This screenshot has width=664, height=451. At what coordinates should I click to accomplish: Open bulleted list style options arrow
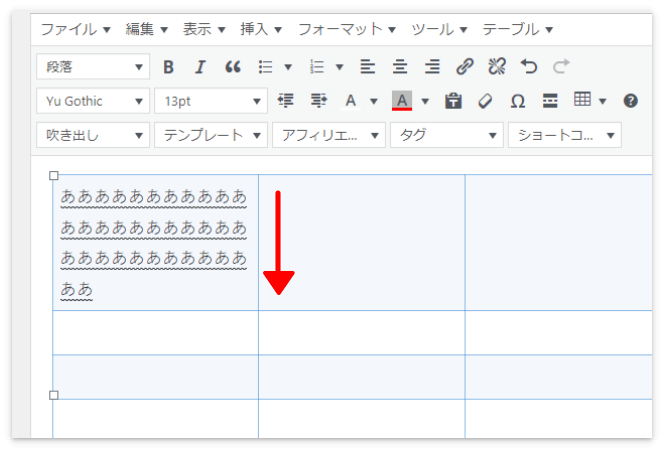pyautogui.click(x=288, y=67)
